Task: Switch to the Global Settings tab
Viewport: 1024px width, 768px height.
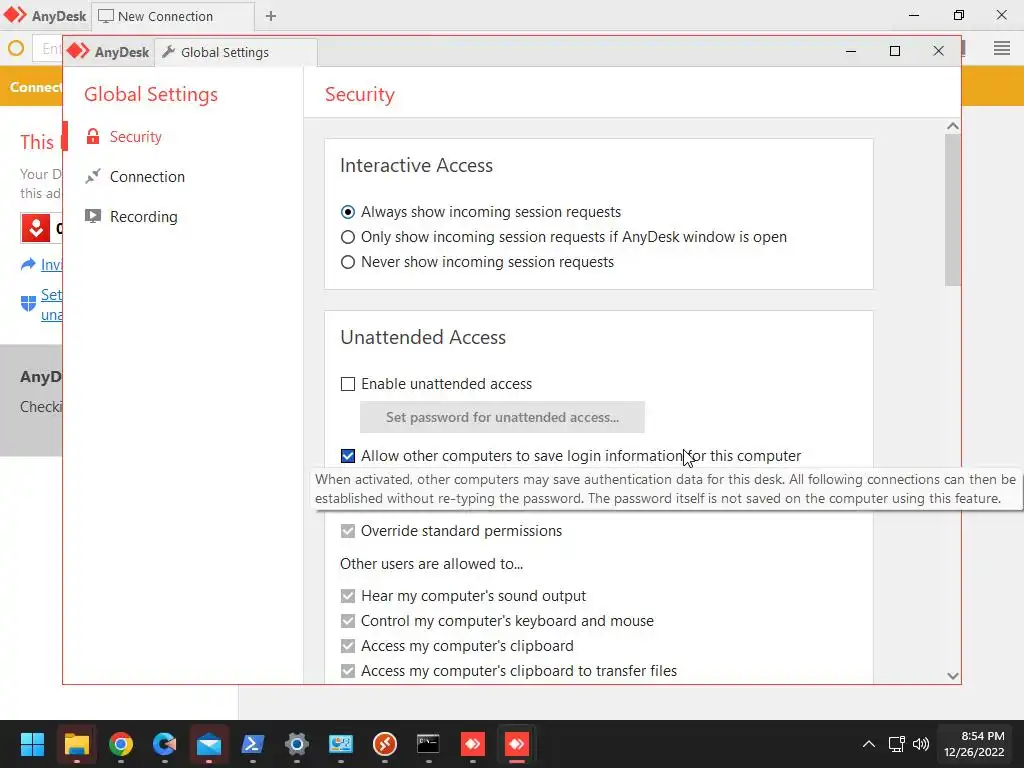Action: 236,52
